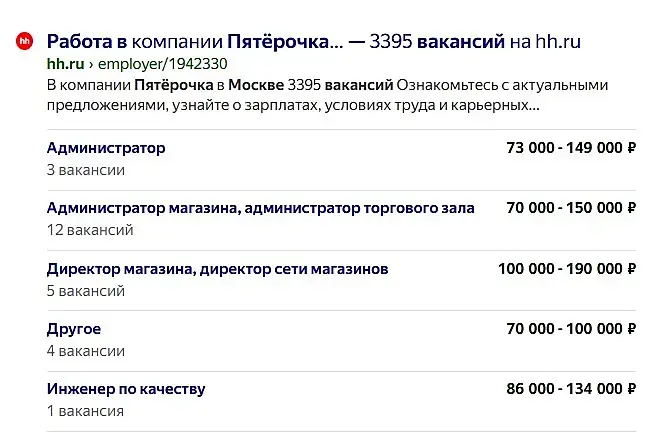
Task: Click the hh.ru favicon icon
Action: pyautogui.click(x=23, y=42)
